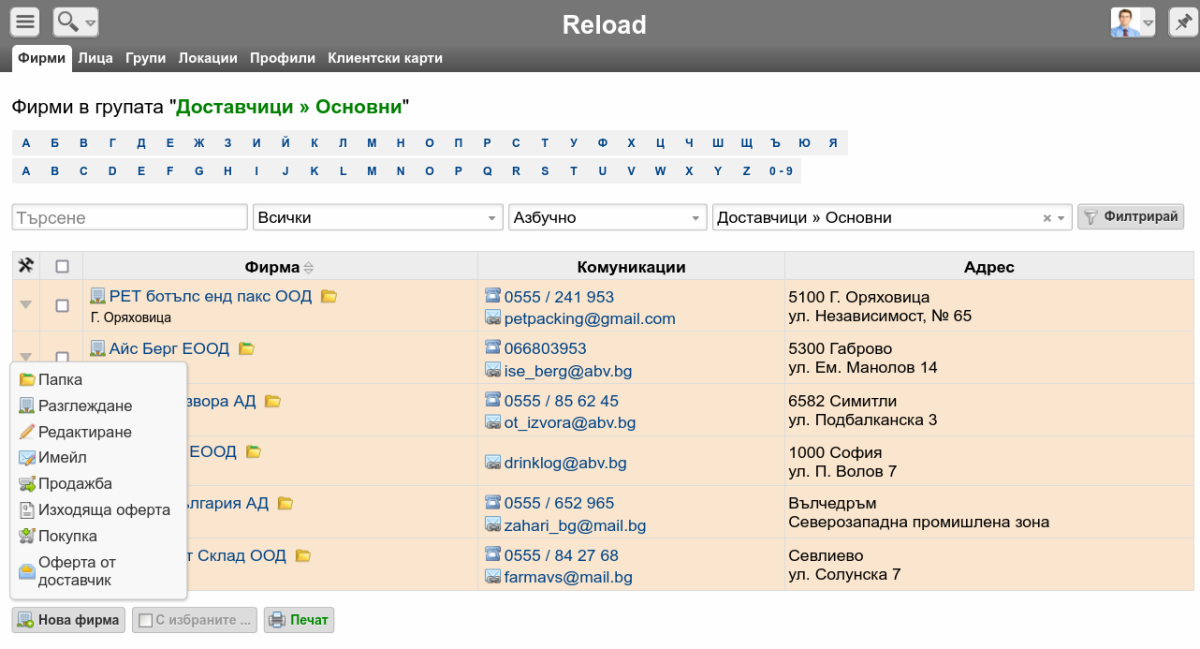Screen dimensions: 1200x649
Task: Toggle the select-all checkbox in header
Action: coord(62,267)
